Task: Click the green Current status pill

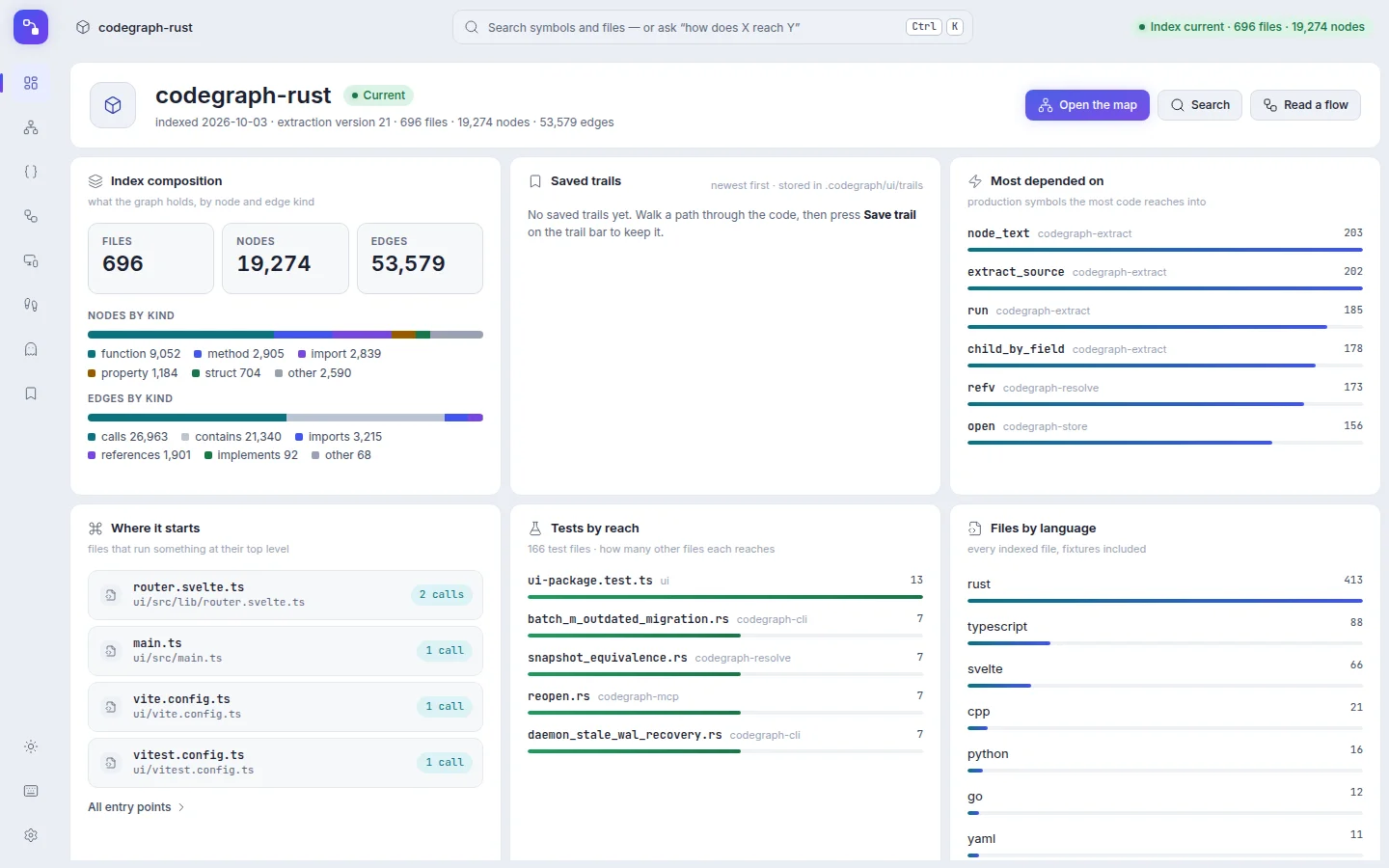Action: tap(378, 95)
